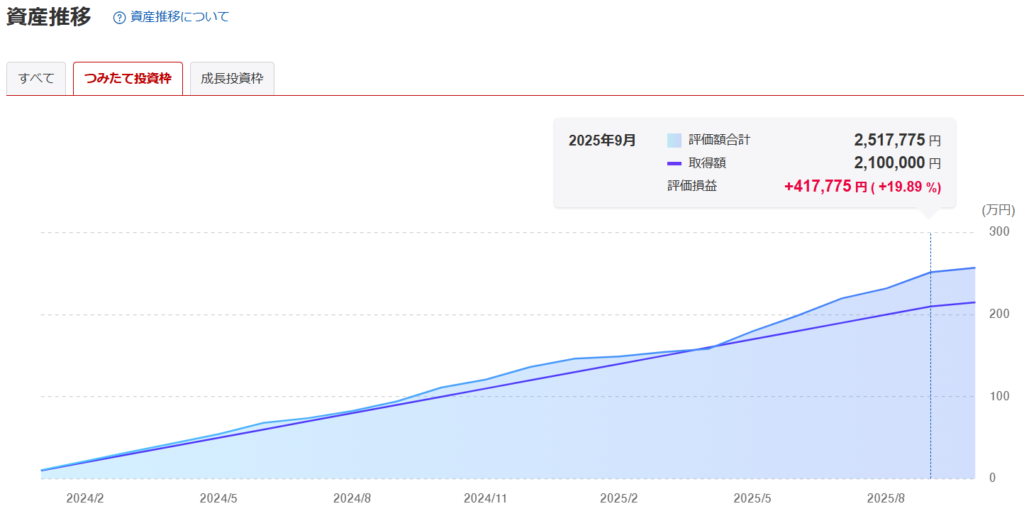Open the 成長投資枠 tab

pyautogui.click(x=232, y=78)
